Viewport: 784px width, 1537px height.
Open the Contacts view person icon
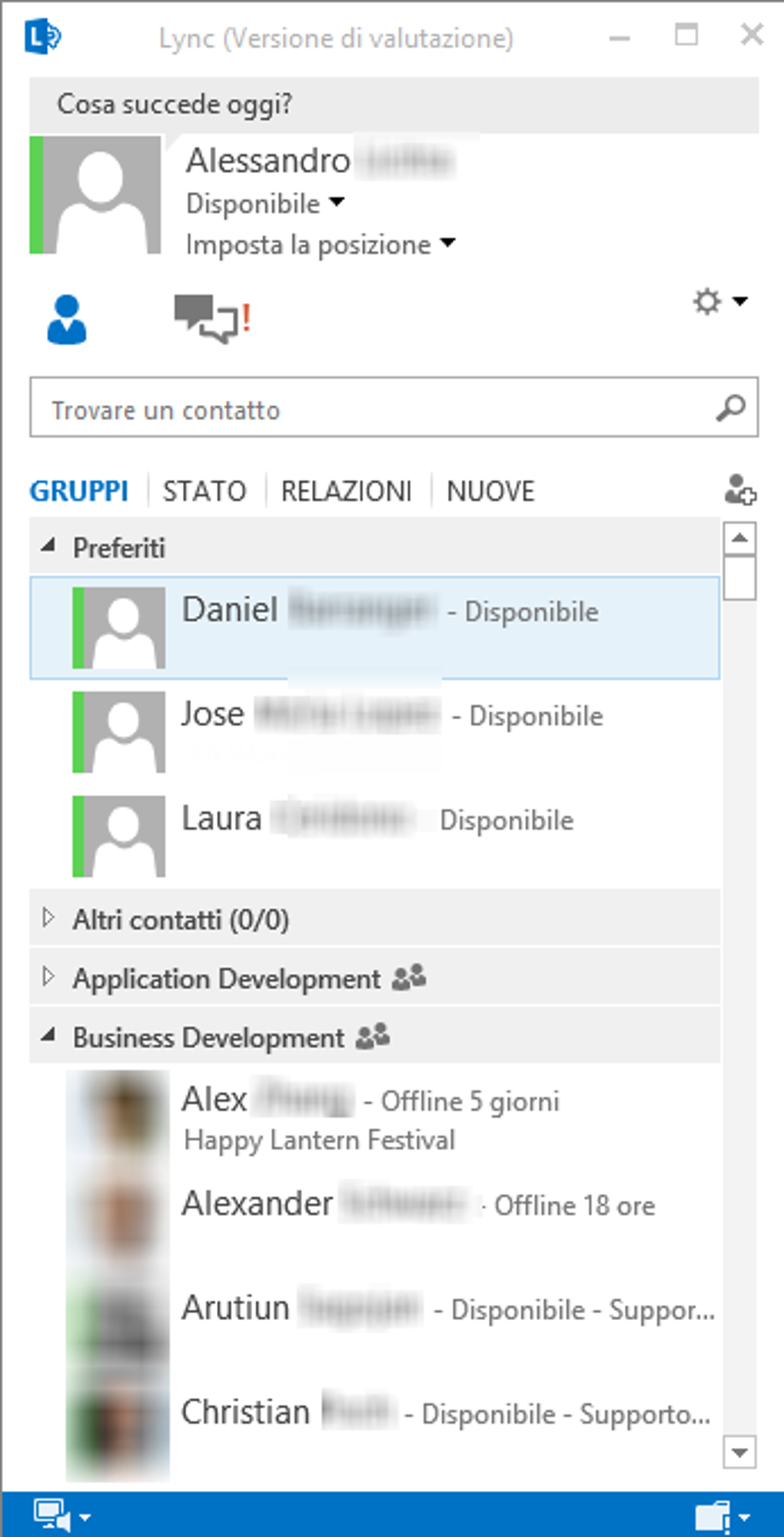coord(67,320)
